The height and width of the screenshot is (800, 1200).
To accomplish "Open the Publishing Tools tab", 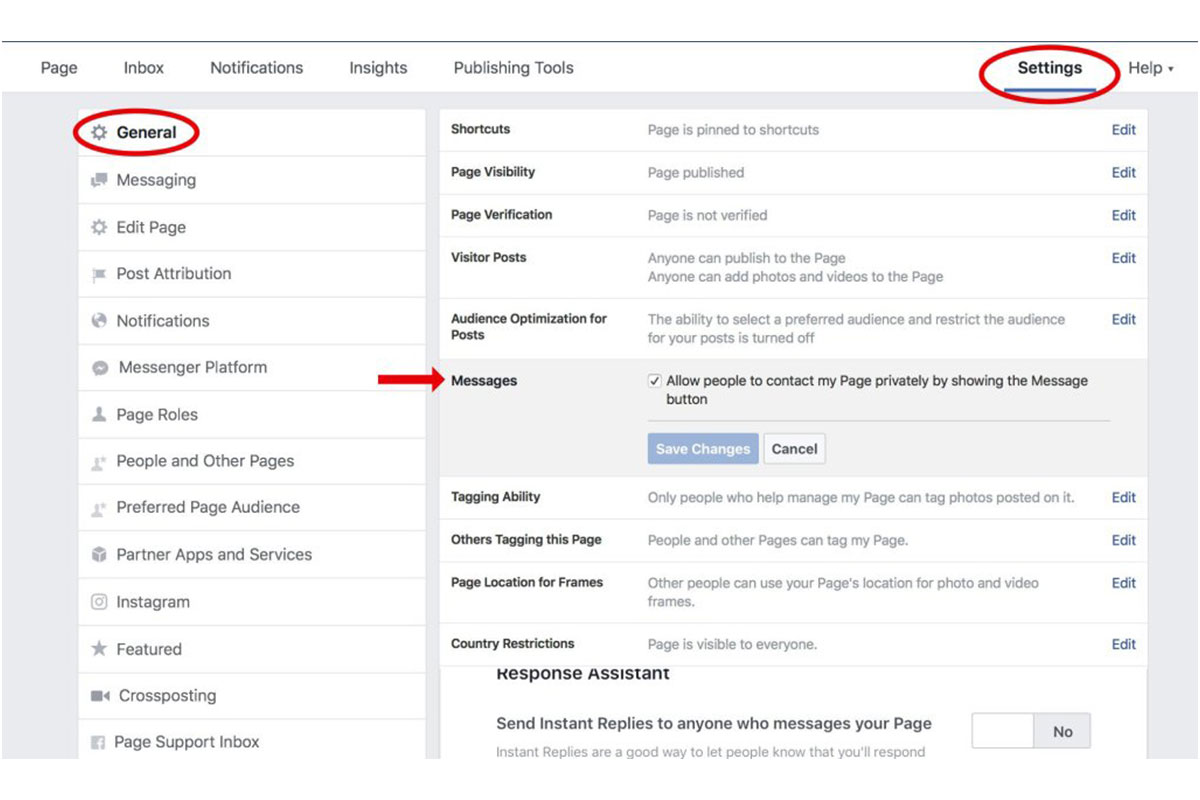I will point(513,68).
